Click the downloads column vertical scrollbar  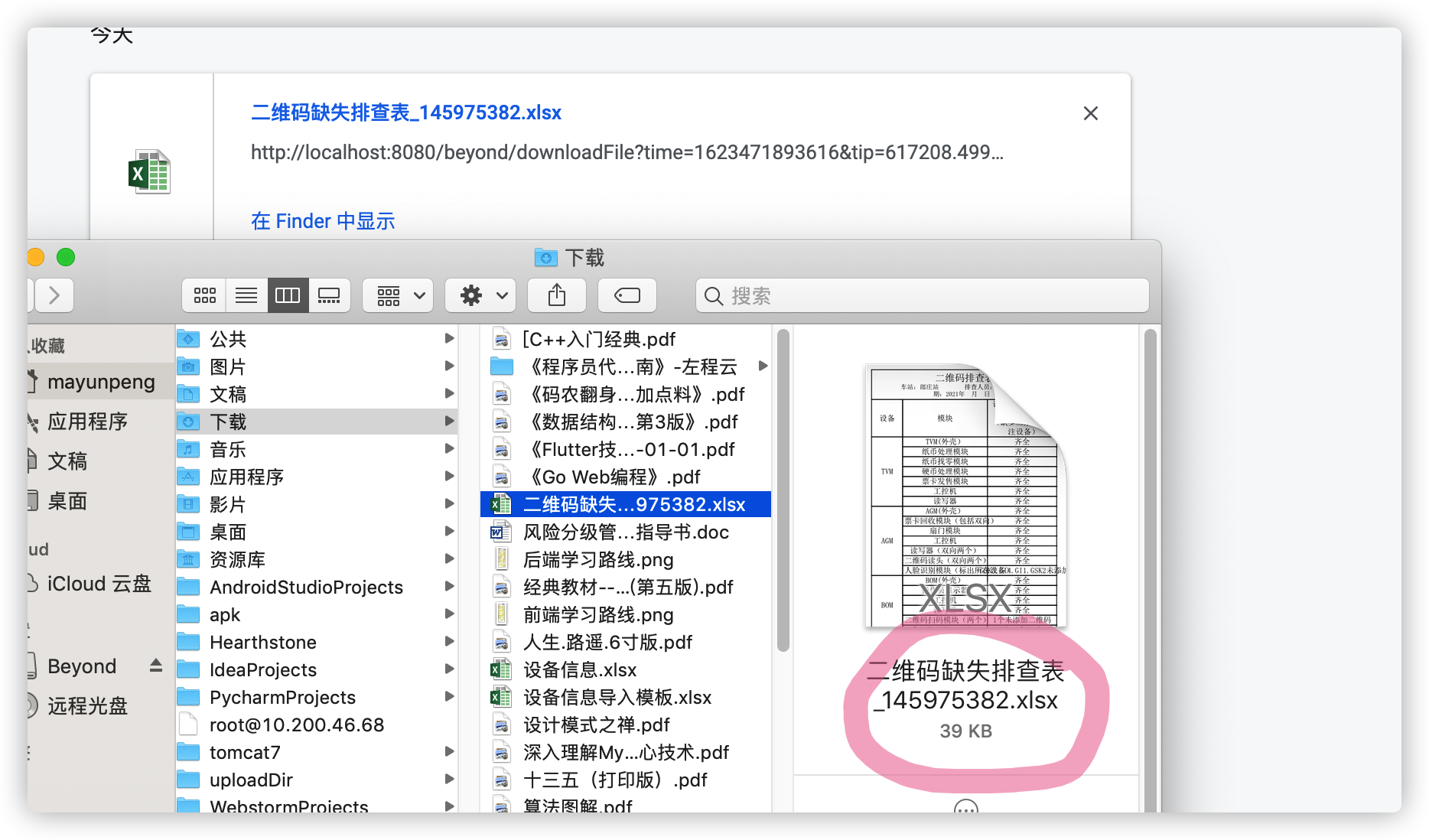click(x=783, y=490)
